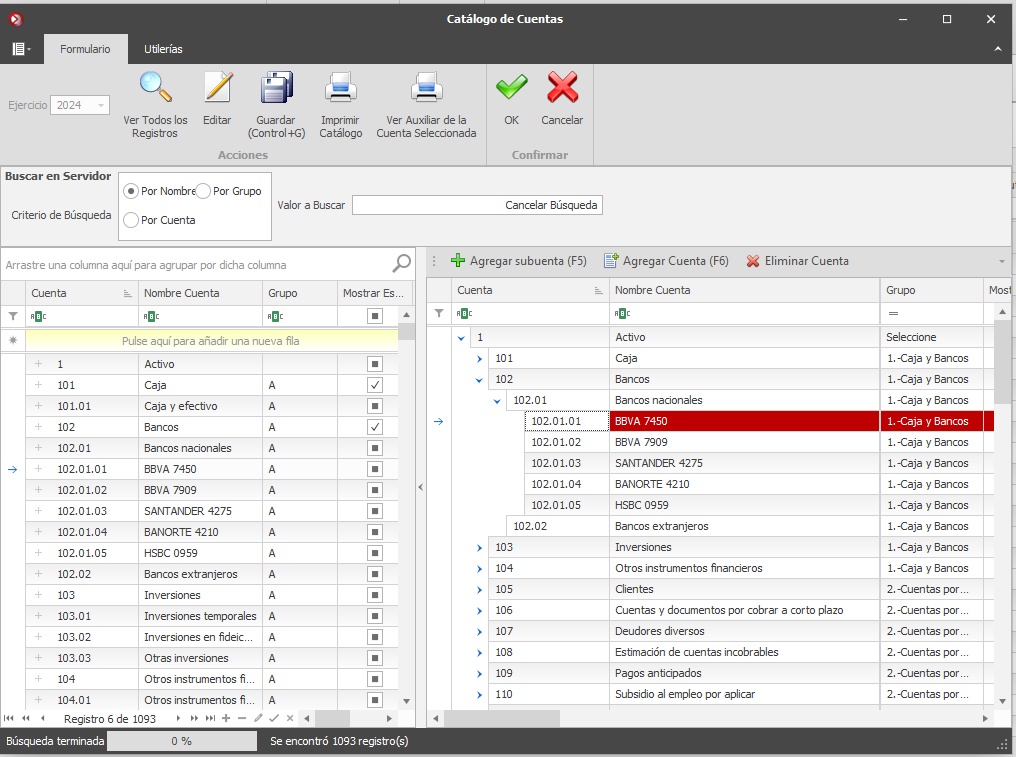Go to last record in navigator

pos(209,718)
